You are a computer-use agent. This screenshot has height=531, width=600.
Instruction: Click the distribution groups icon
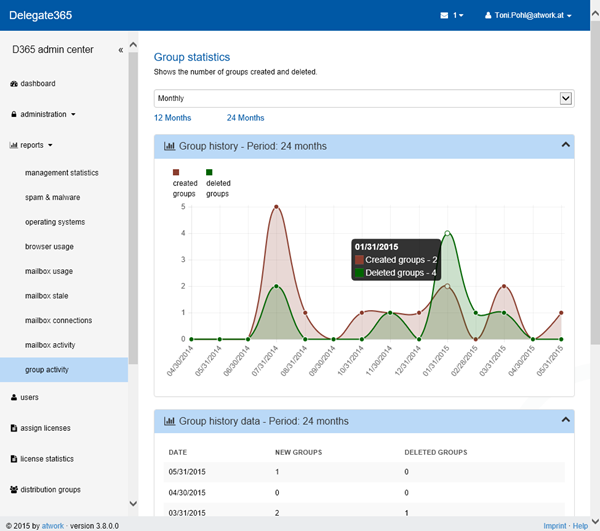click(x=13, y=490)
